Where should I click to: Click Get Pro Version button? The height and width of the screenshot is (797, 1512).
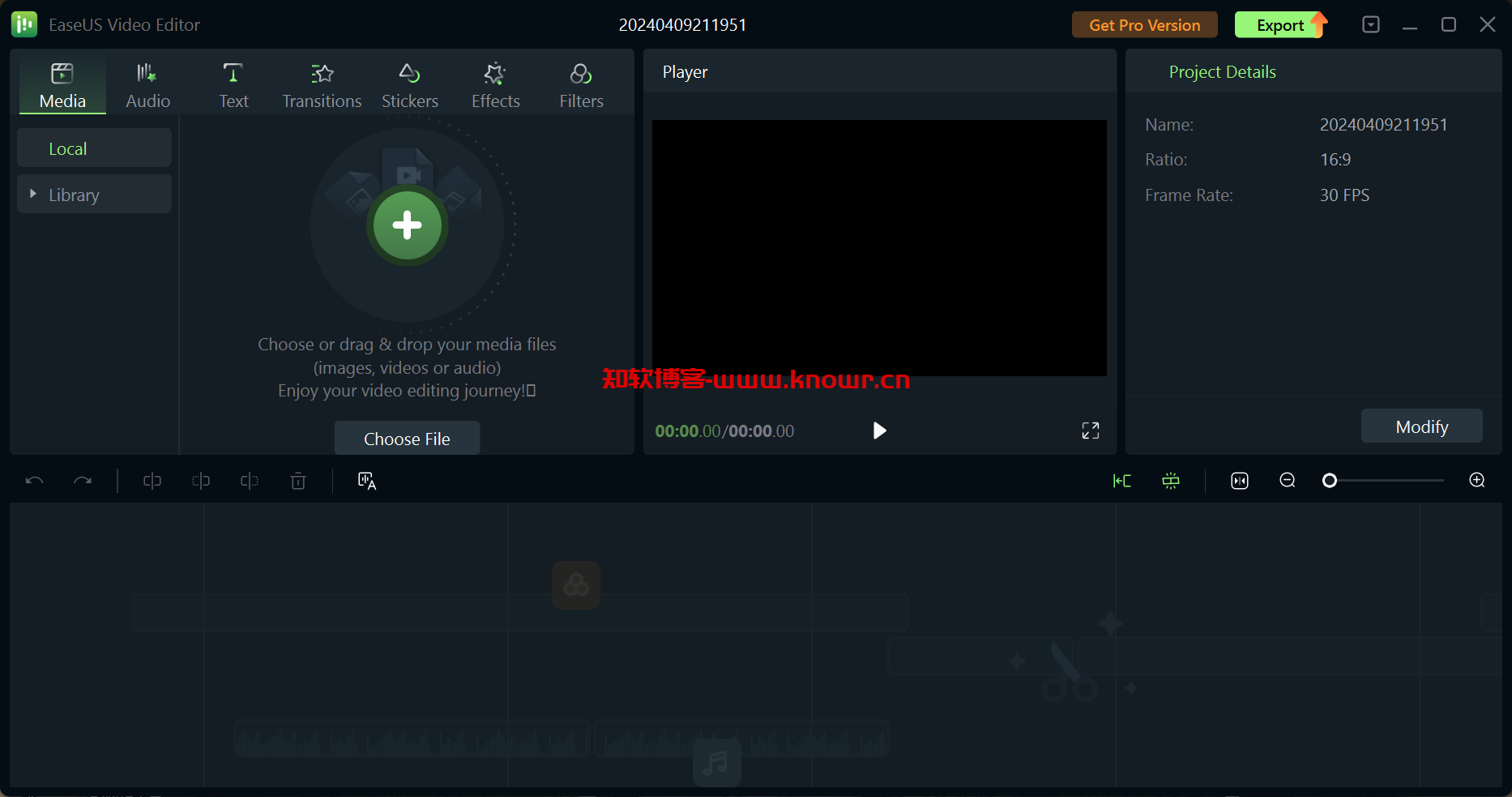coord(1145,25)
